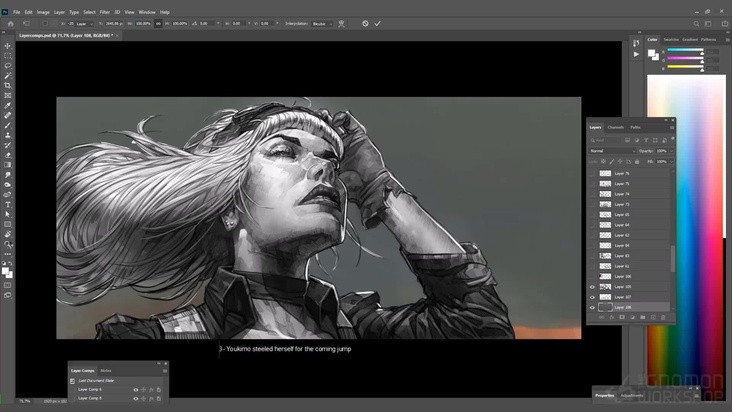Commit the transform with the checkmark icon

tap(378, 23)
